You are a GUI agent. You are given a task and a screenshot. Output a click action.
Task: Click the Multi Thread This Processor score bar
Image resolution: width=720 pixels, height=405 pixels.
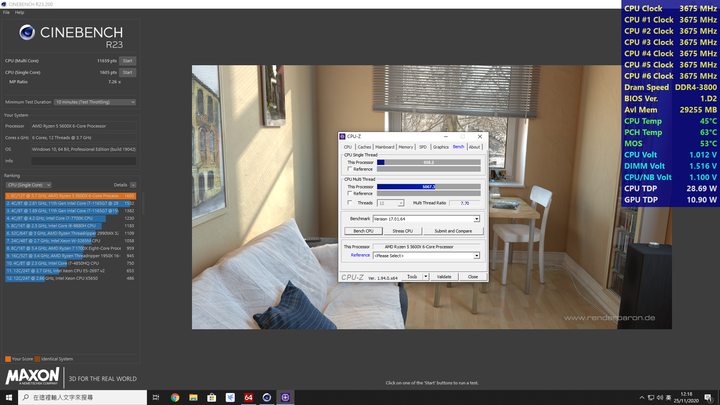pyautogui.click(x=429, y=186)
